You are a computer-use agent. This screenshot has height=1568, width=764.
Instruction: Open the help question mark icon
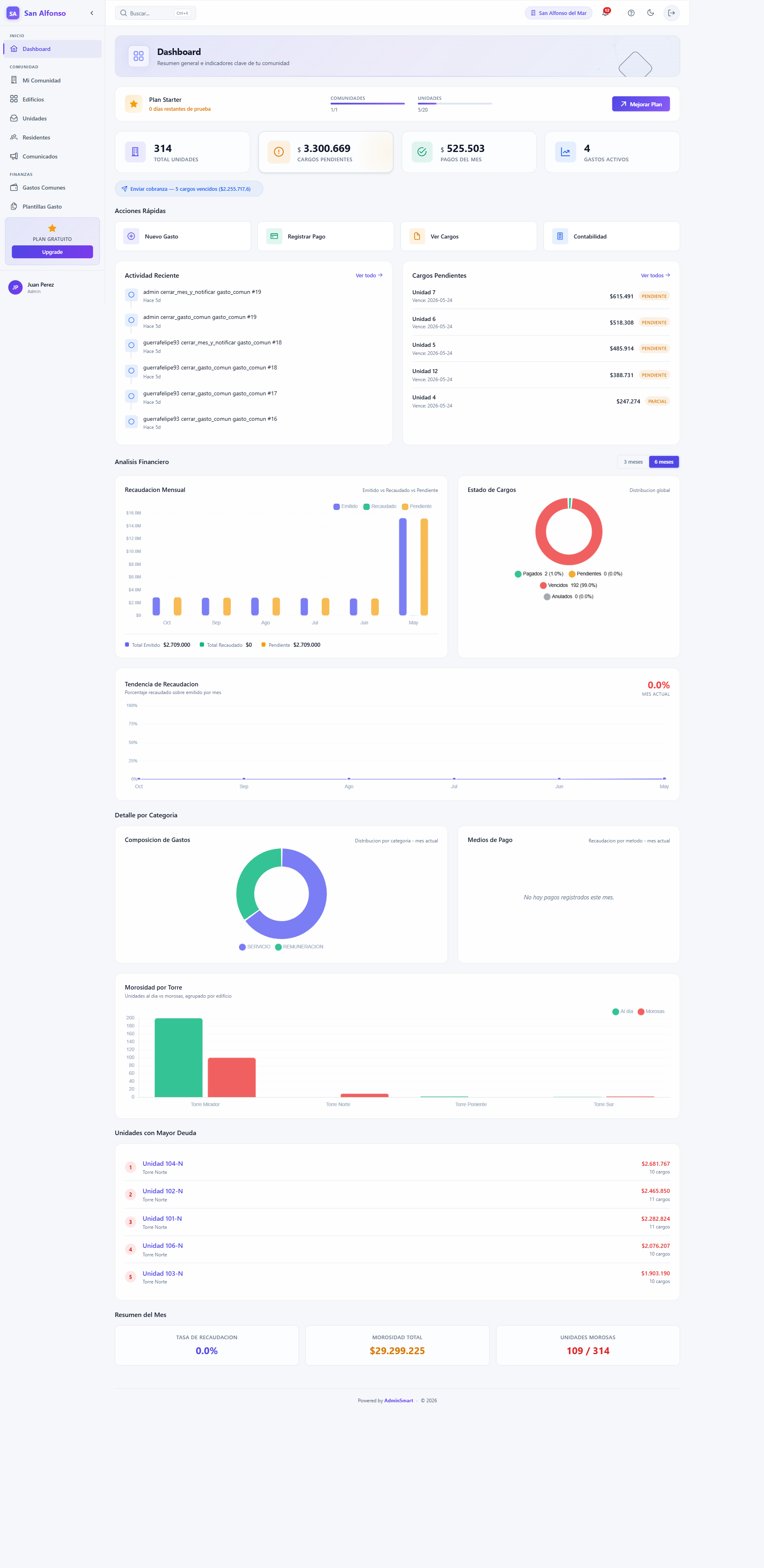(x=631, y=13)
